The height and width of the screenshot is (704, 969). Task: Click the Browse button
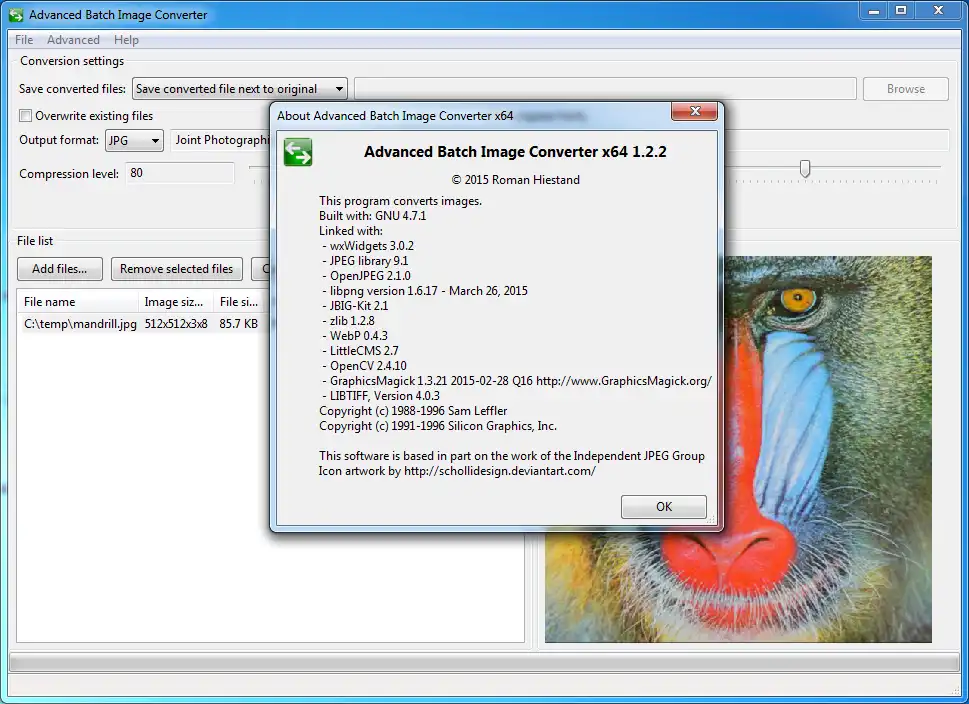click(x=905, y=89)
